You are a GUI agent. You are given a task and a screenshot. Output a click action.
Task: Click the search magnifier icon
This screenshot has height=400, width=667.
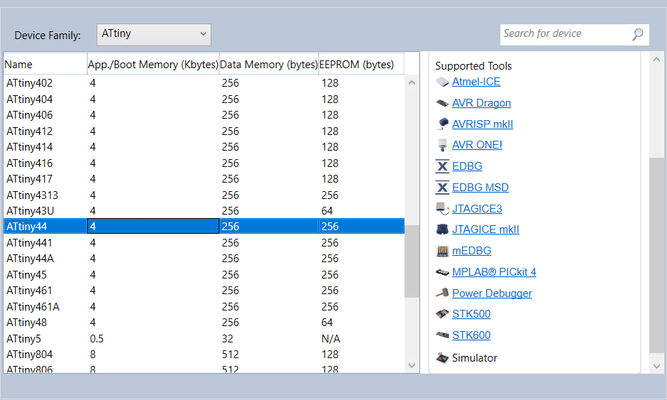639,34
